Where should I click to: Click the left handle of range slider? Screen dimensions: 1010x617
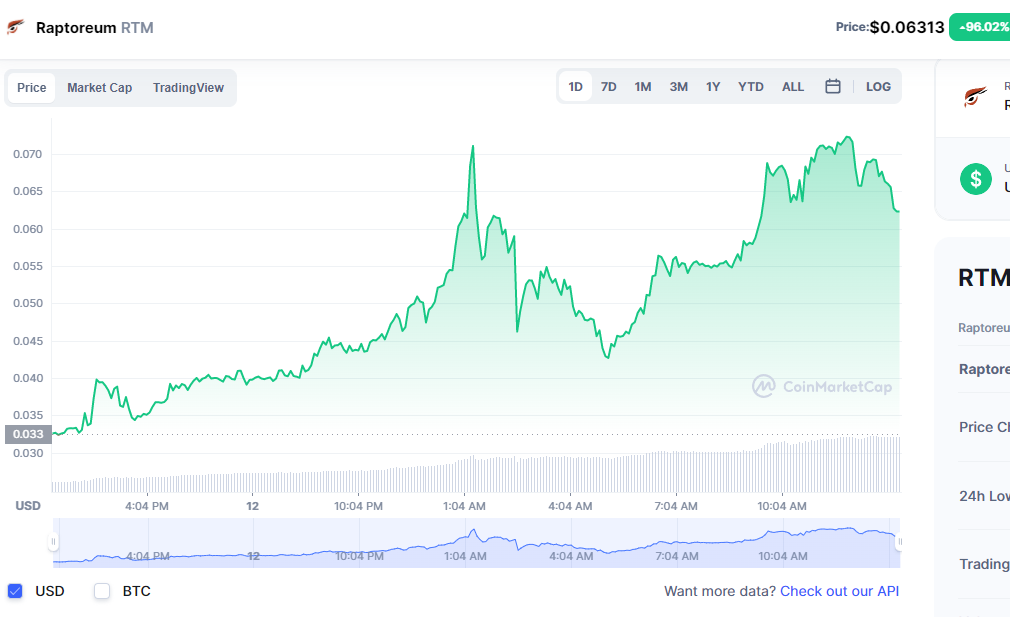click(53, 542)
